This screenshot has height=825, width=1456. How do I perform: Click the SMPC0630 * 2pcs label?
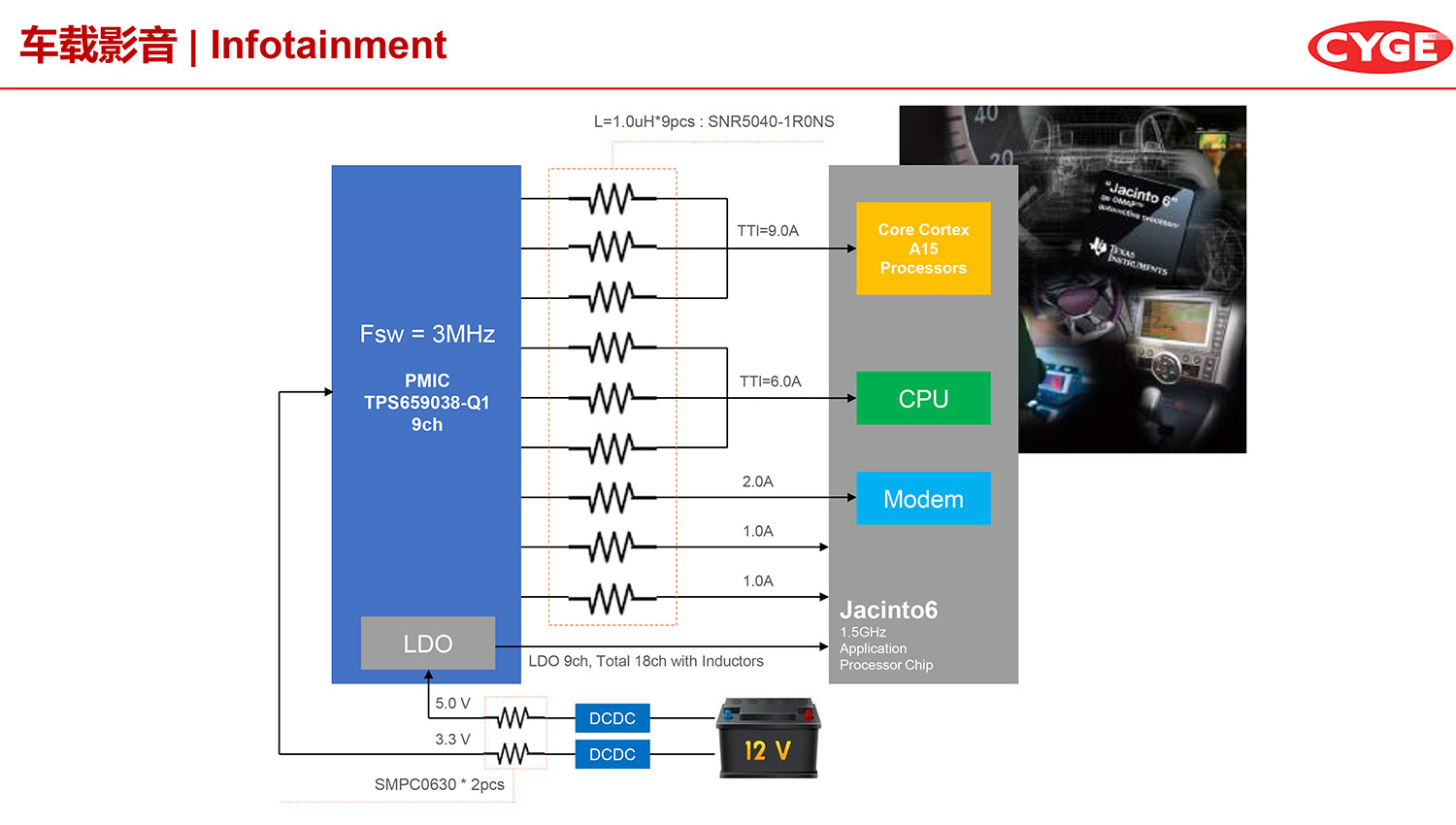[439, 784]
